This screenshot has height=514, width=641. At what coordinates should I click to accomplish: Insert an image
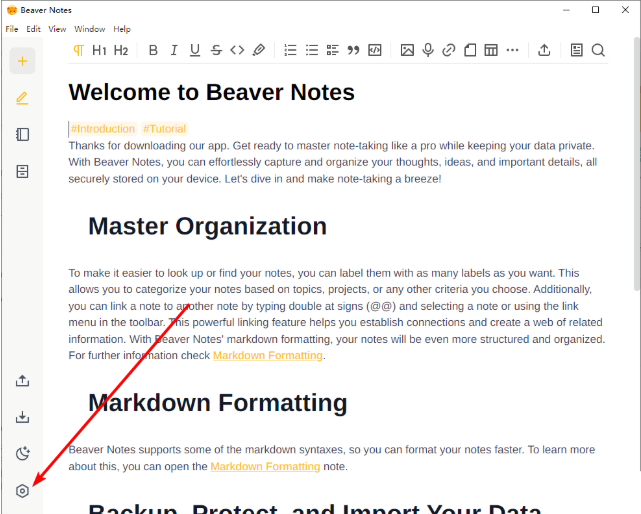[x=407, y=50]
